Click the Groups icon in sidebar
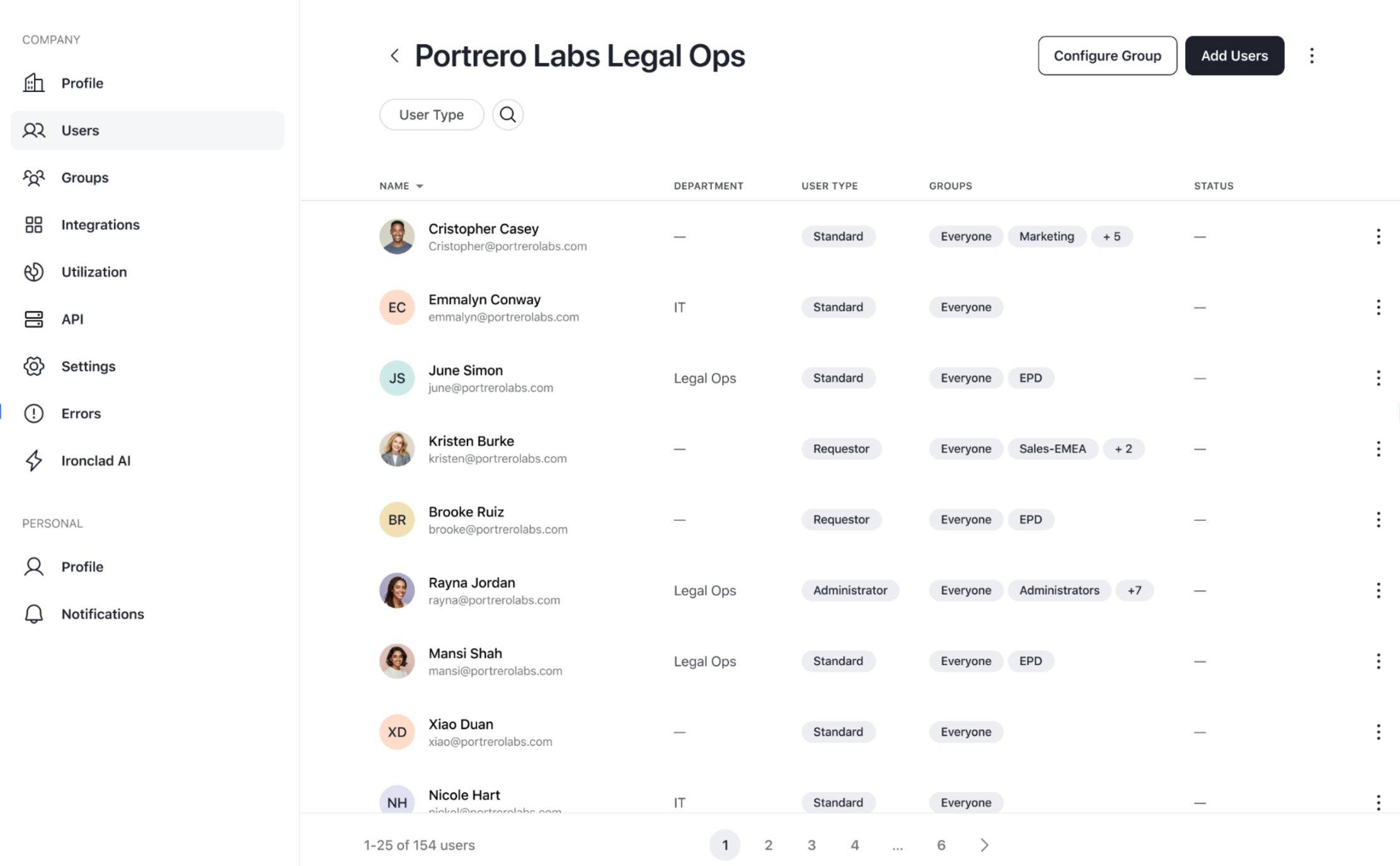 tap(34, 178)
